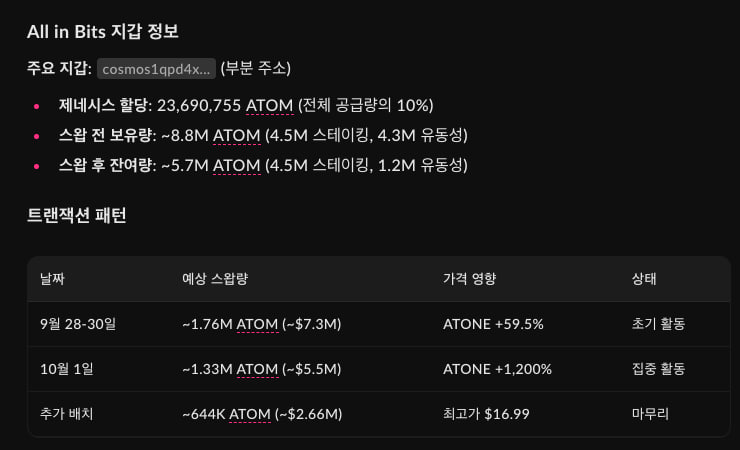
Task: Click the "10월 1일" date cell
Action: [x=66, y=369]
